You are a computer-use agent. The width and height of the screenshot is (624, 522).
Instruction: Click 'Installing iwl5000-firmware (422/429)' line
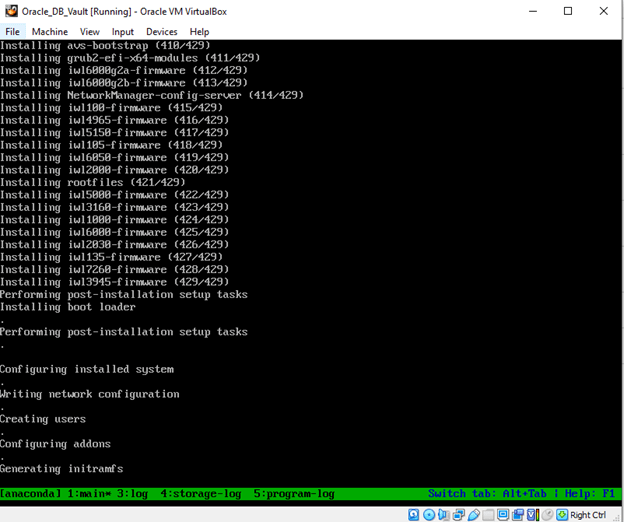tap(115, 195)
